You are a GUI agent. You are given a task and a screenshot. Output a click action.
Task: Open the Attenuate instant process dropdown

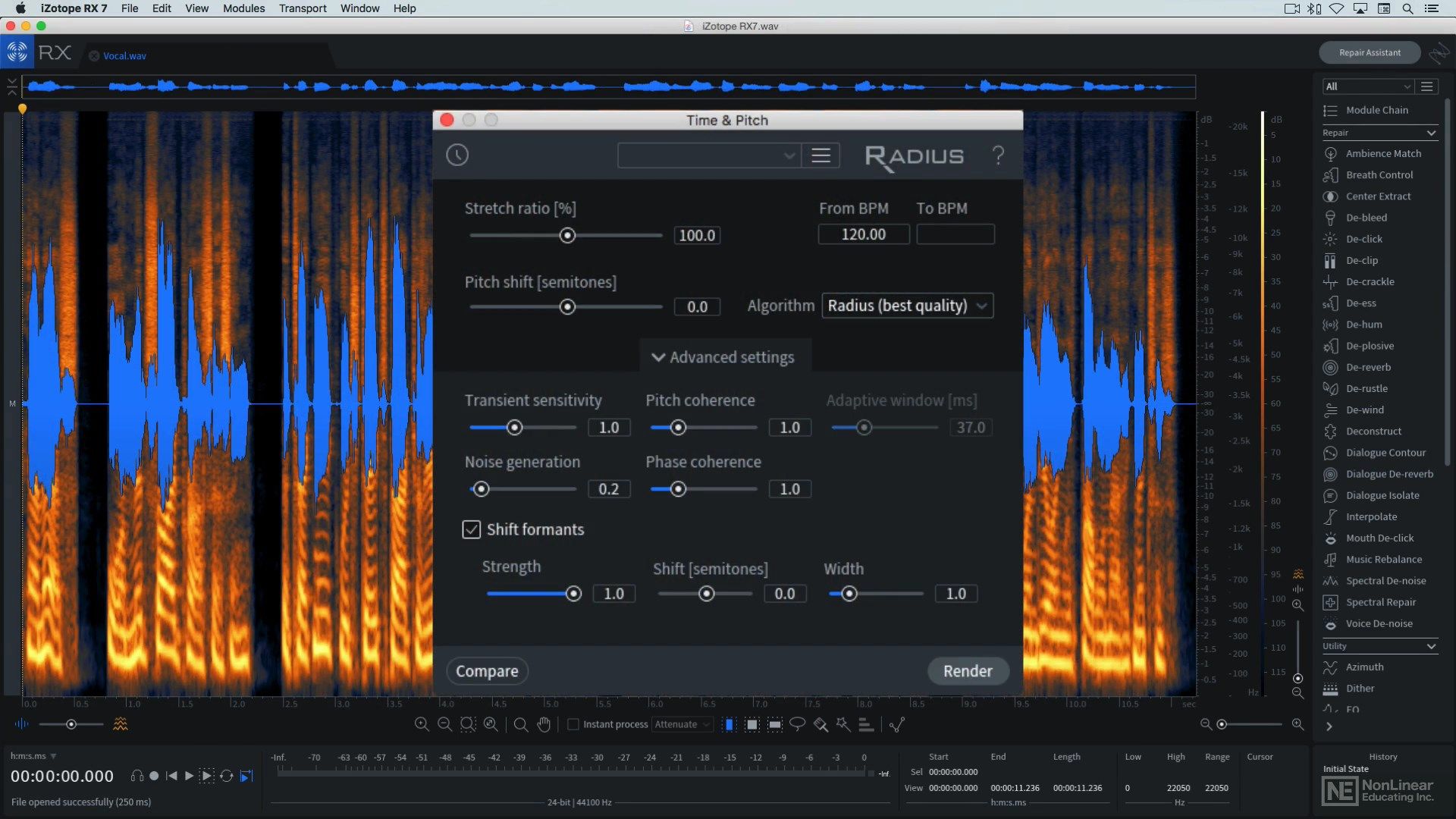pos(682,724)
